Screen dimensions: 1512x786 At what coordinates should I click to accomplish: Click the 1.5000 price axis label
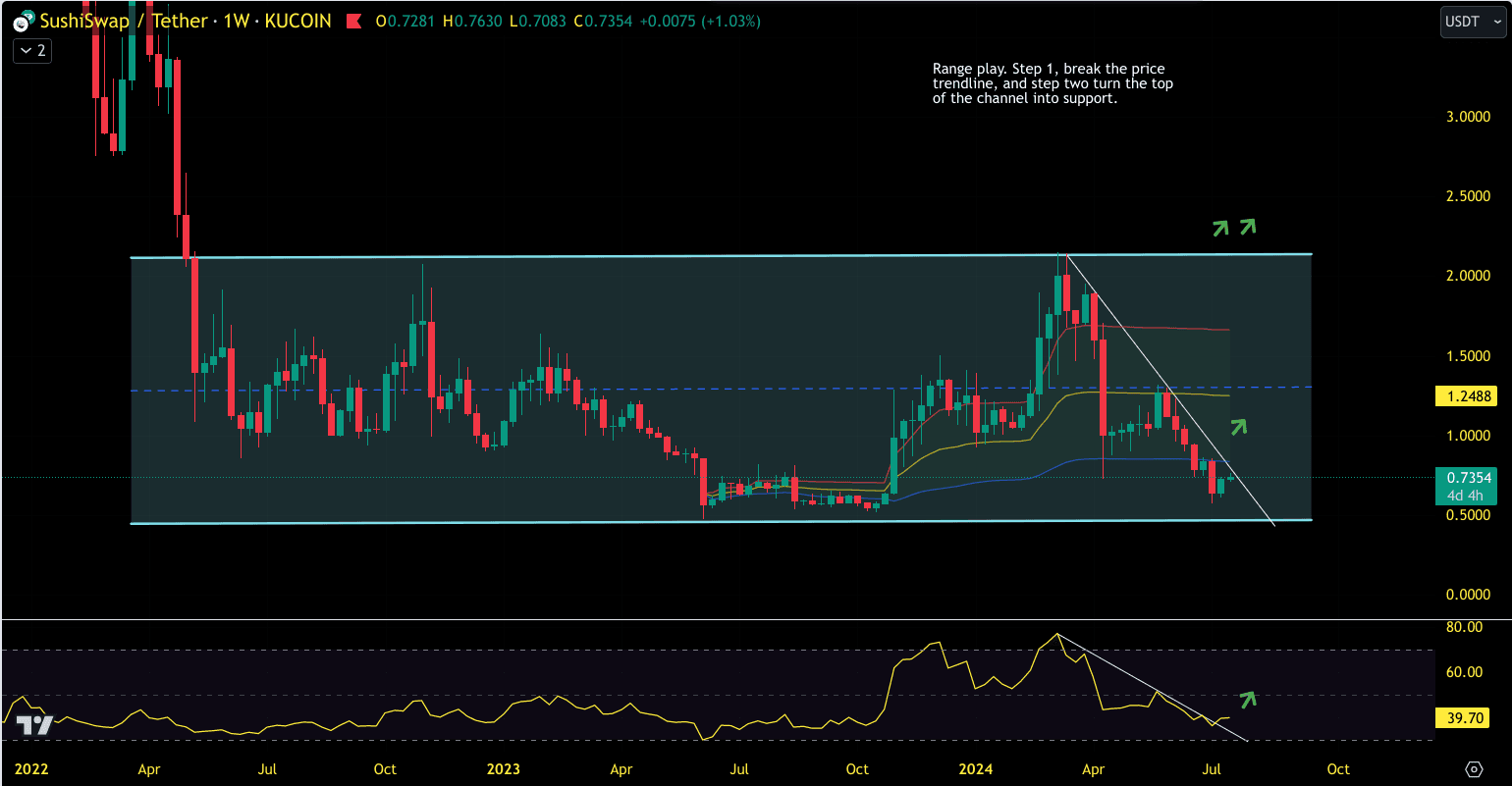1468,355
